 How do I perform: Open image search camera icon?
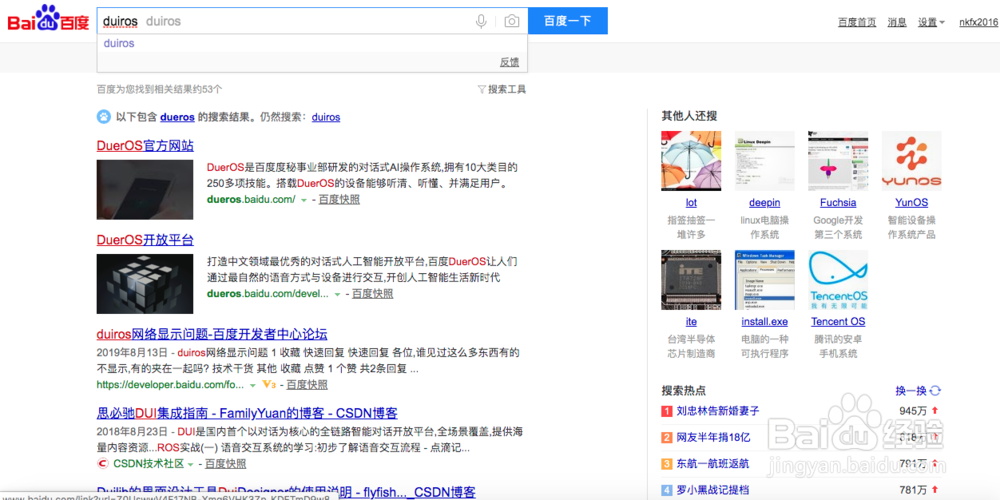coord(511,21)
